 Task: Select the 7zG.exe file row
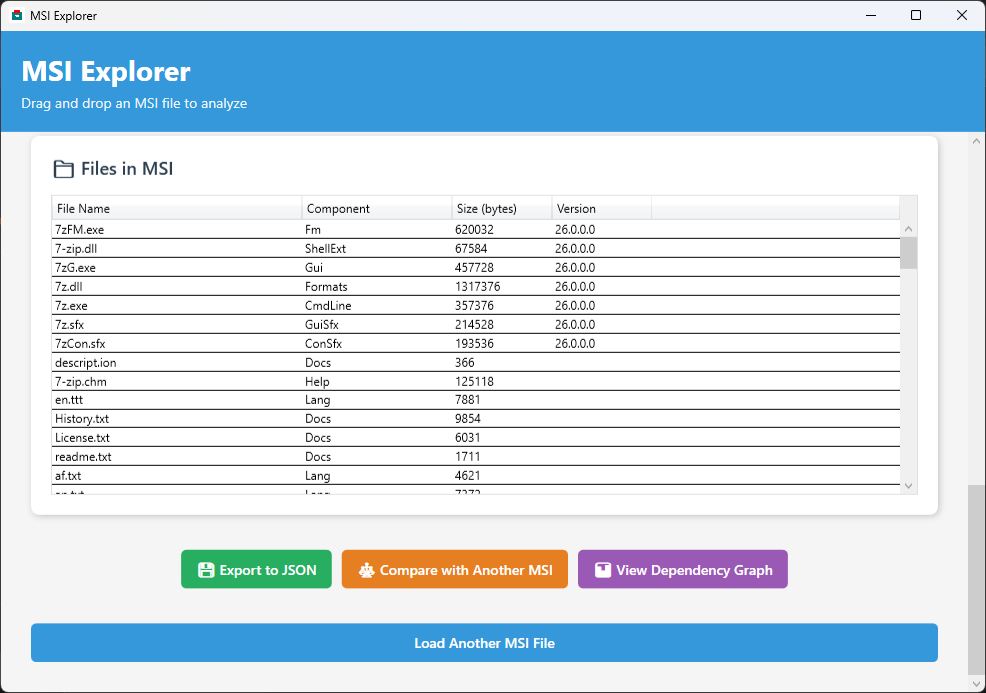[x=476, y=267]
